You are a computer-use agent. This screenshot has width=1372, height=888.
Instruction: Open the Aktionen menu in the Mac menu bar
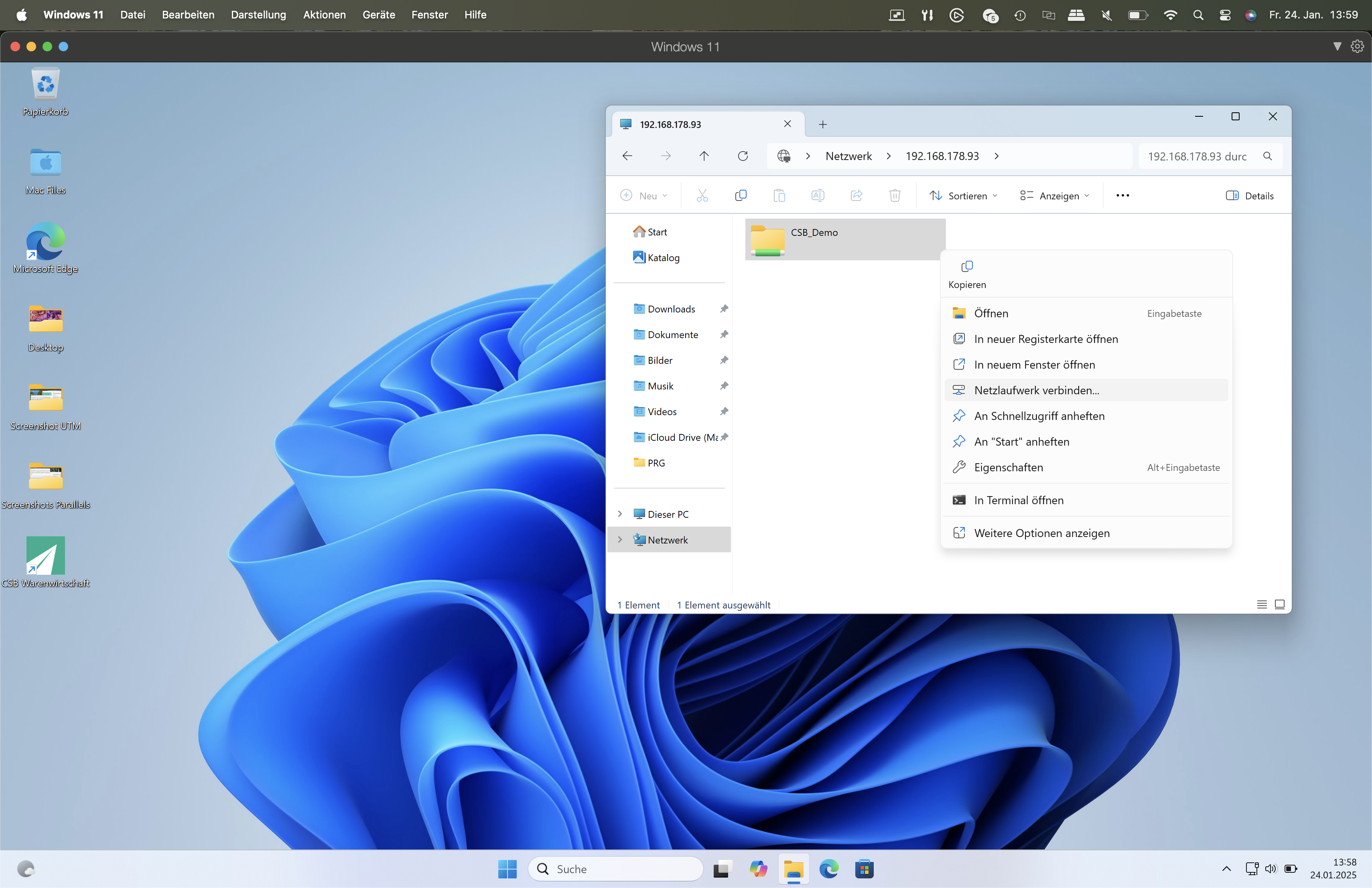point(325,15)
